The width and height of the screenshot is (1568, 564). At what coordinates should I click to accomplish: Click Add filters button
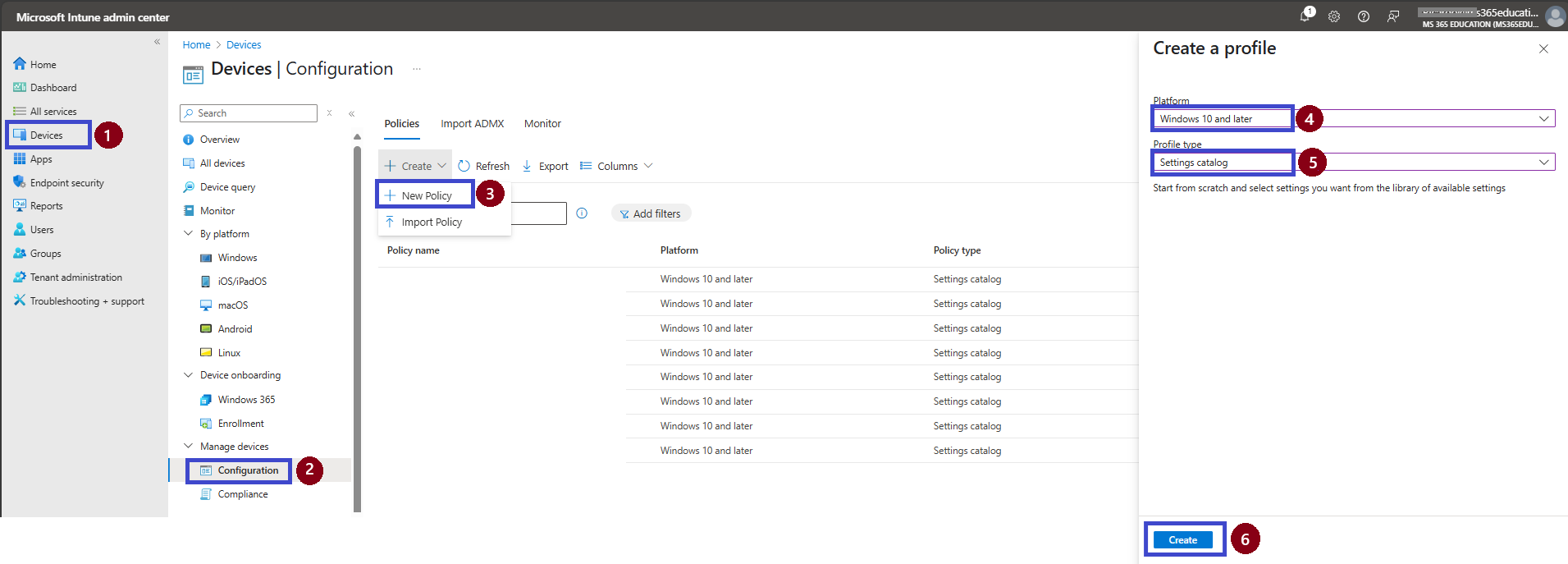click(x=651, y=213)
